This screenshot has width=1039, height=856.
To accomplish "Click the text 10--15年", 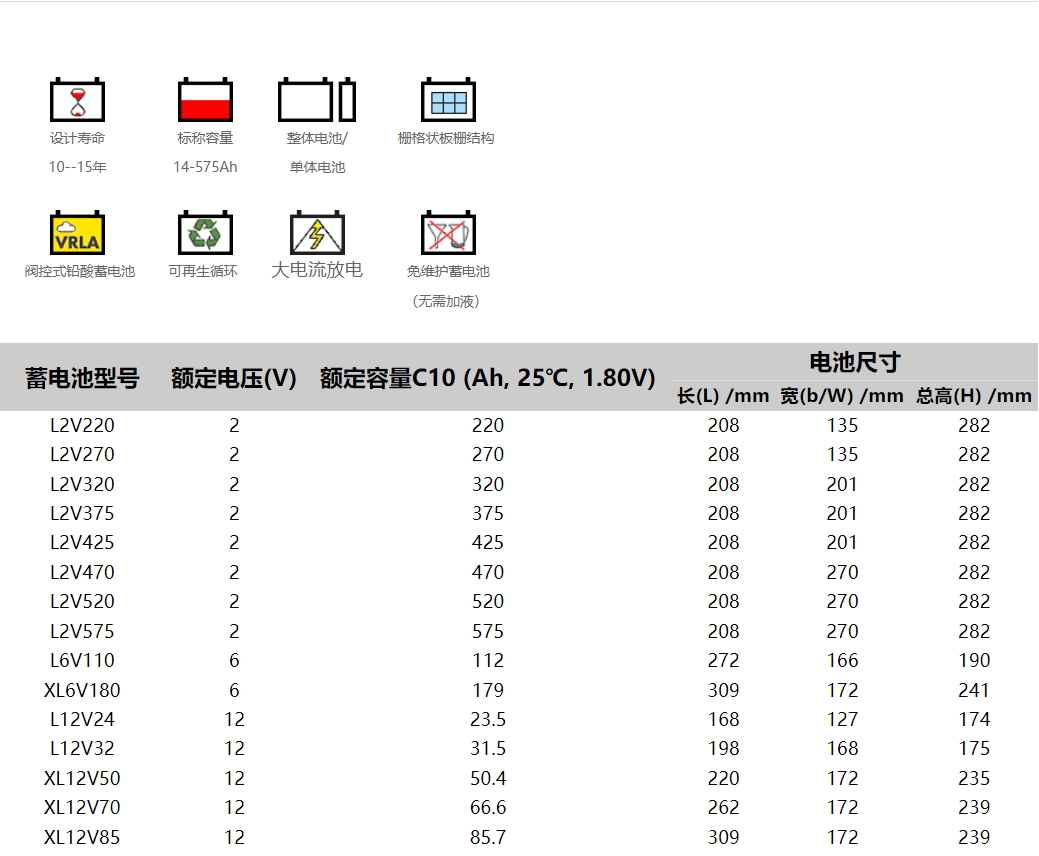I will click(78, 167).
